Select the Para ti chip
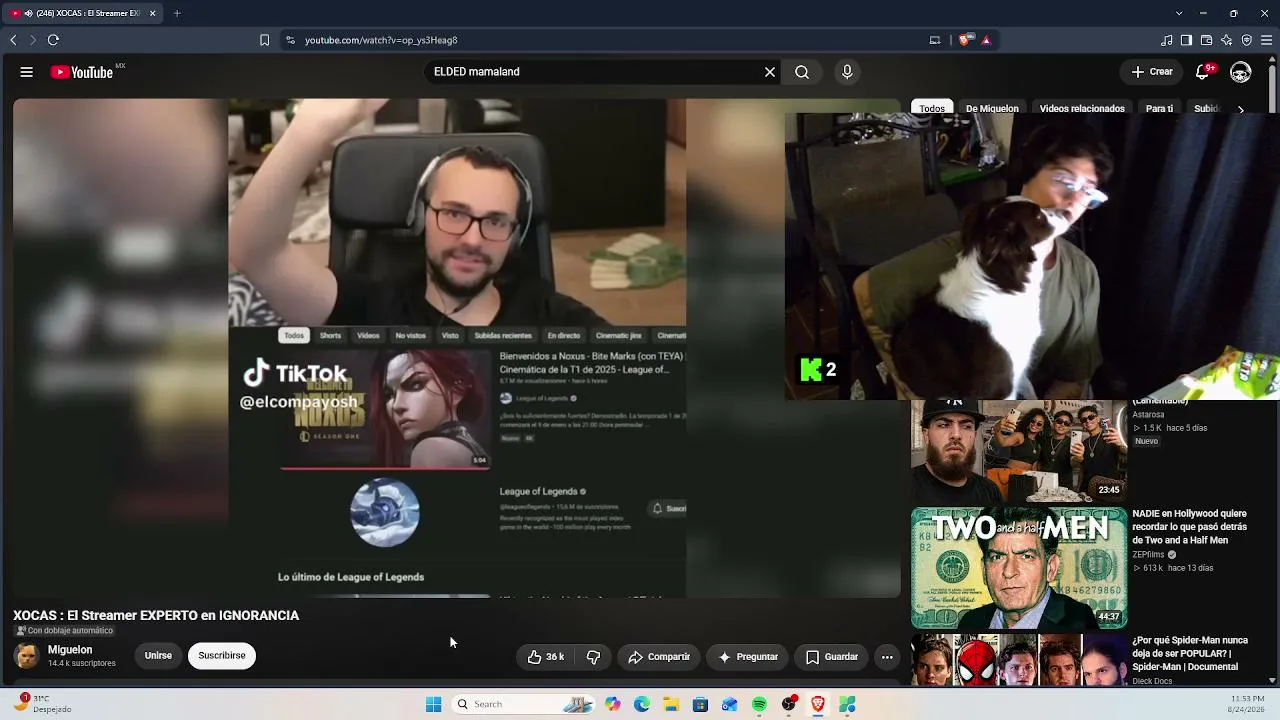Viewport: 1280px width, 720px height. [1159, 108]
